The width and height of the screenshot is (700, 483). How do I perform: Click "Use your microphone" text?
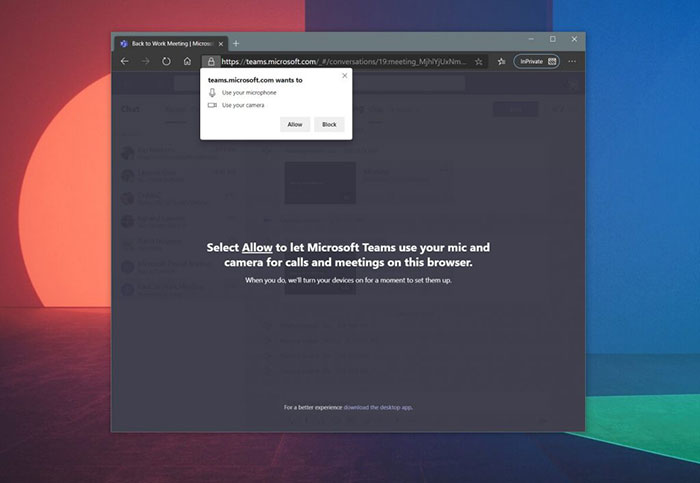(249, 92)
